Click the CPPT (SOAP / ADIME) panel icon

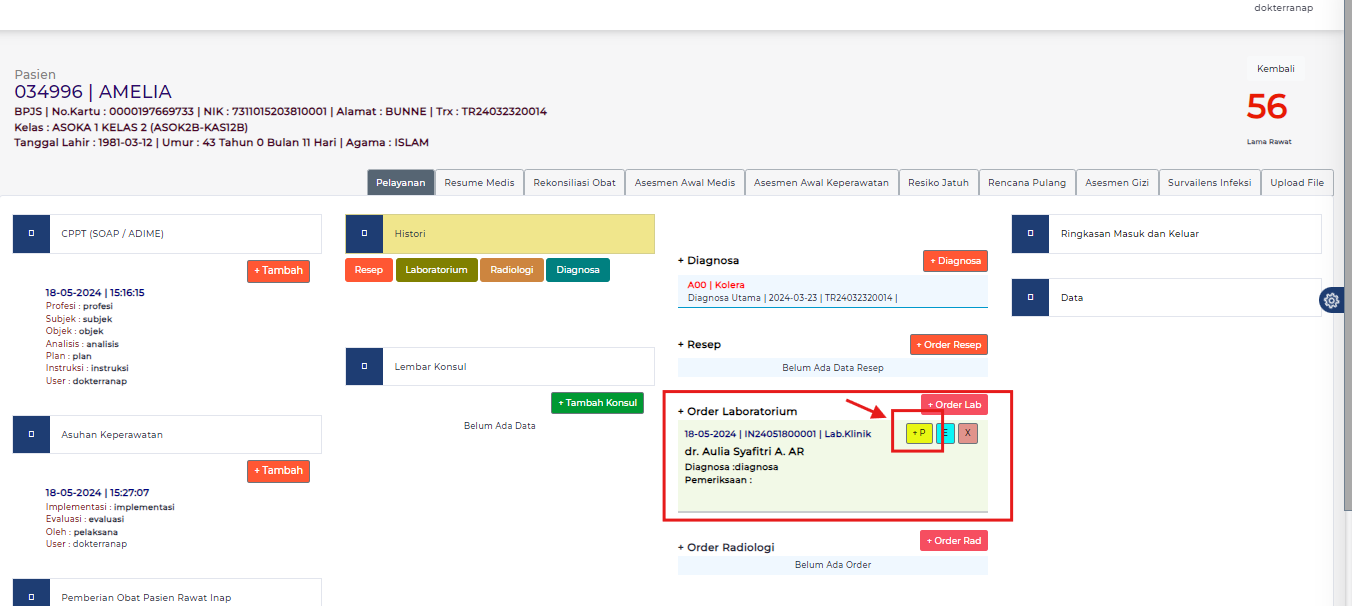pyautogui.click(x=31, y=233)
